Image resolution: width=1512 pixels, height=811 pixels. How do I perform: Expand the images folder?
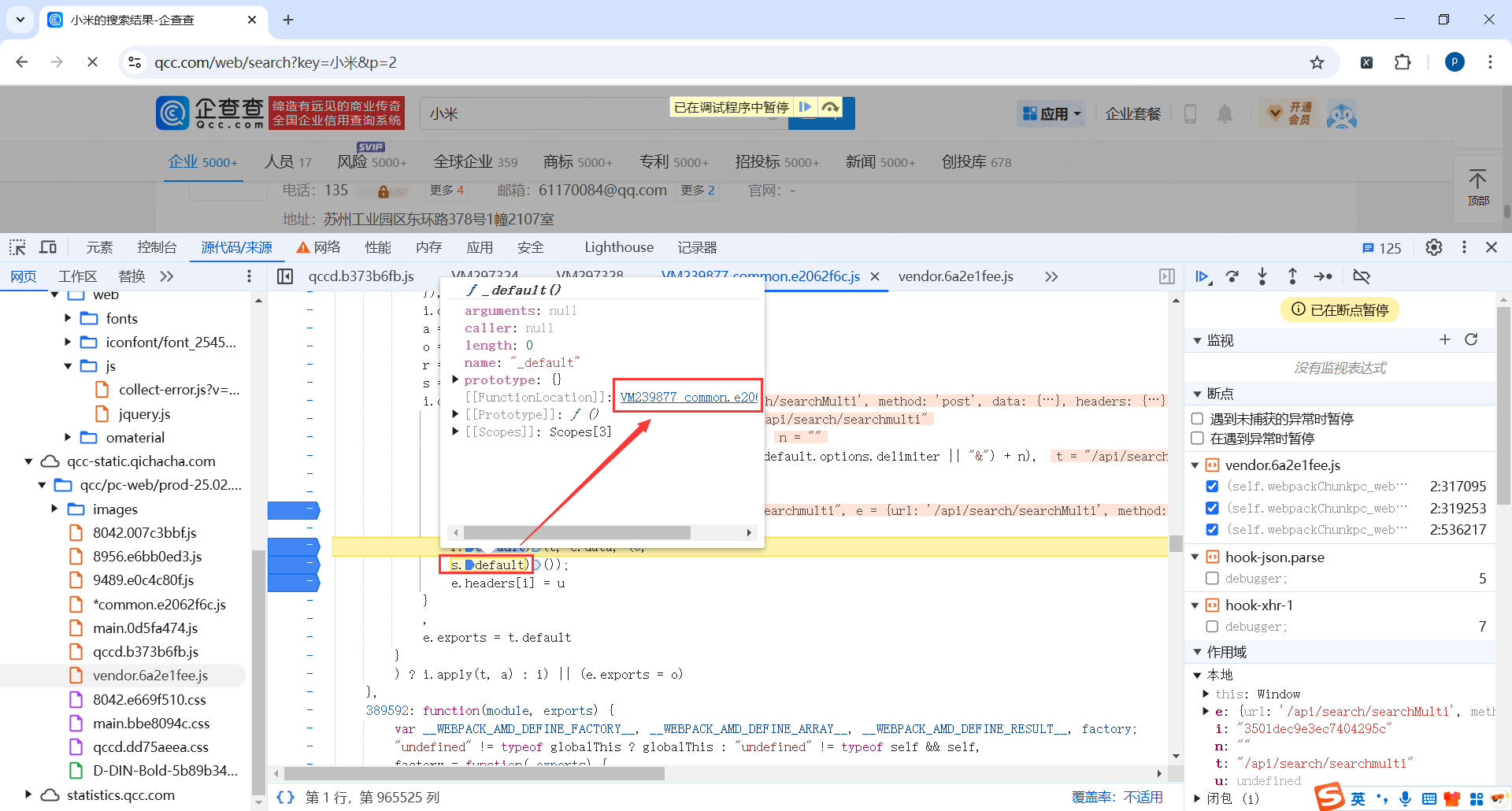click(x=54, y=509)
